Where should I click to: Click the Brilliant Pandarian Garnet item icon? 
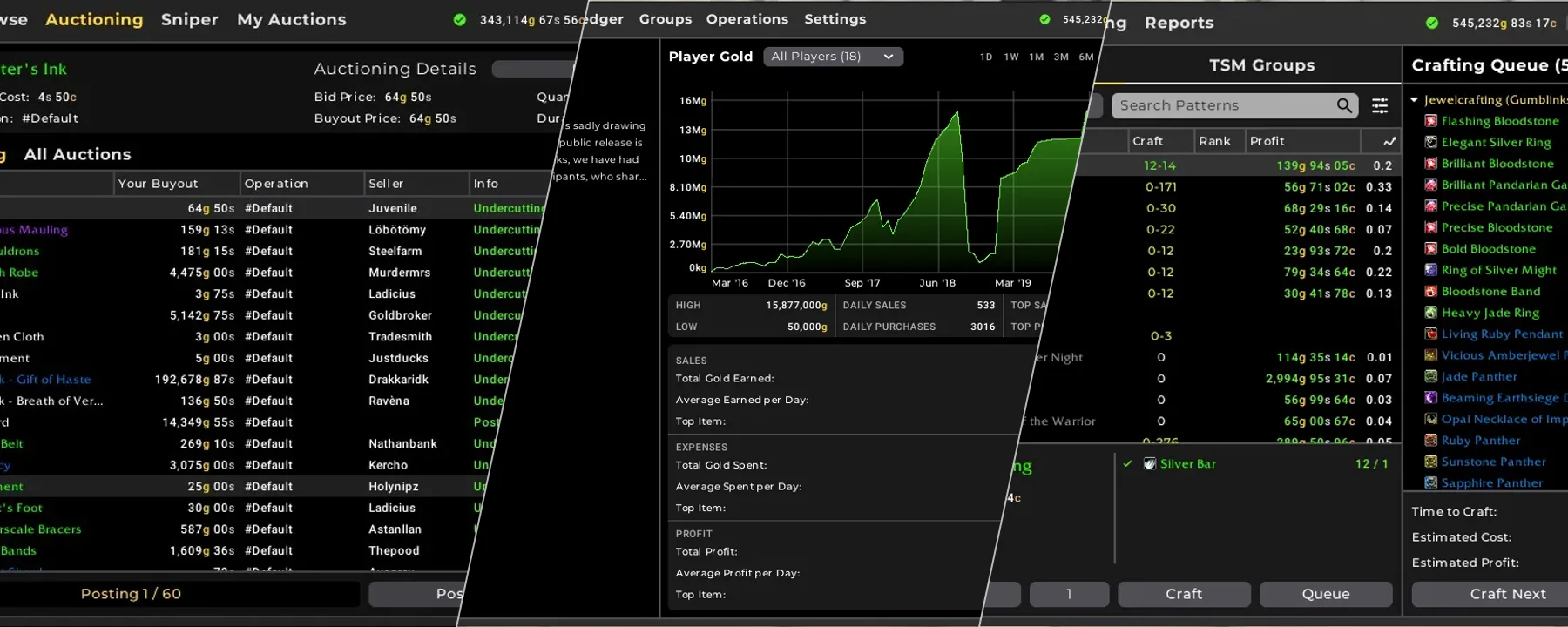coord(1430,185)
